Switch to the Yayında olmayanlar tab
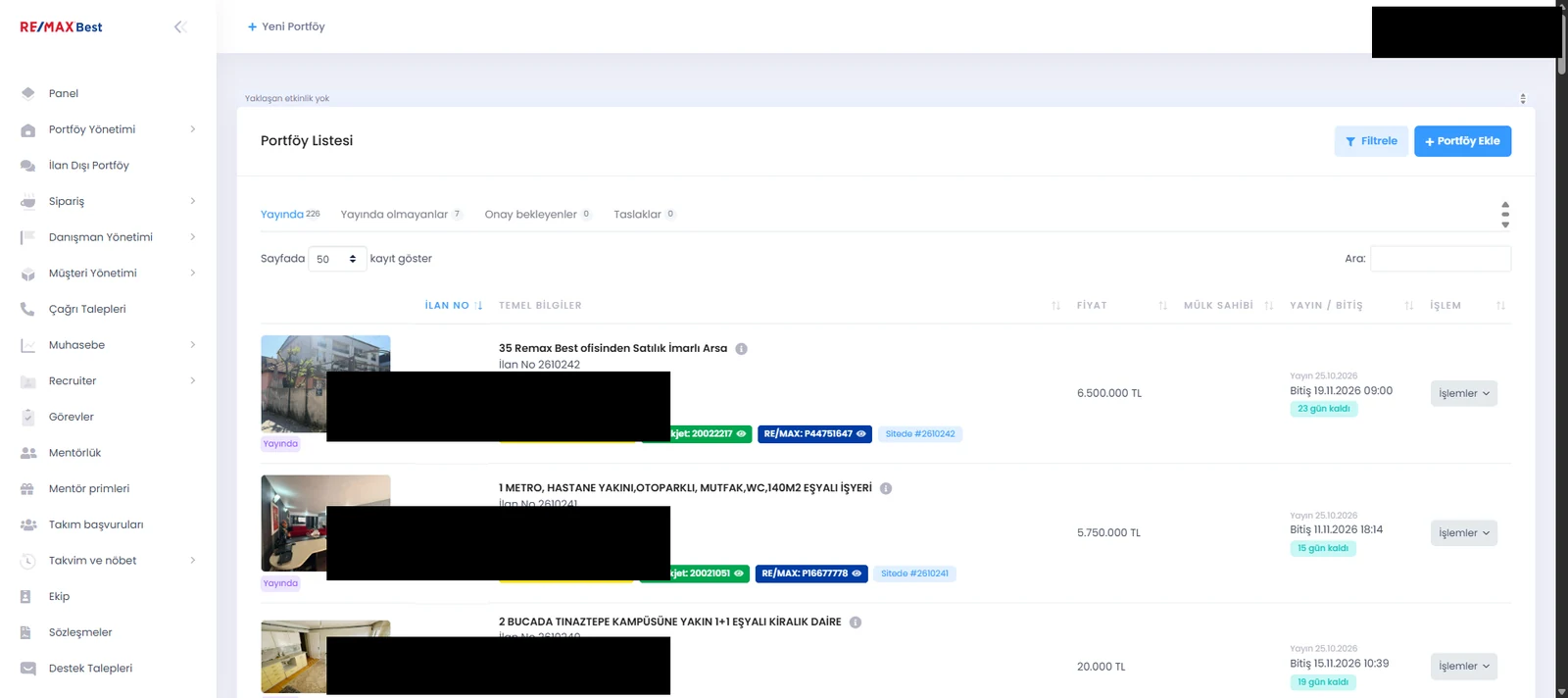This screenshot has height=698, width=1568. [402, 214]
